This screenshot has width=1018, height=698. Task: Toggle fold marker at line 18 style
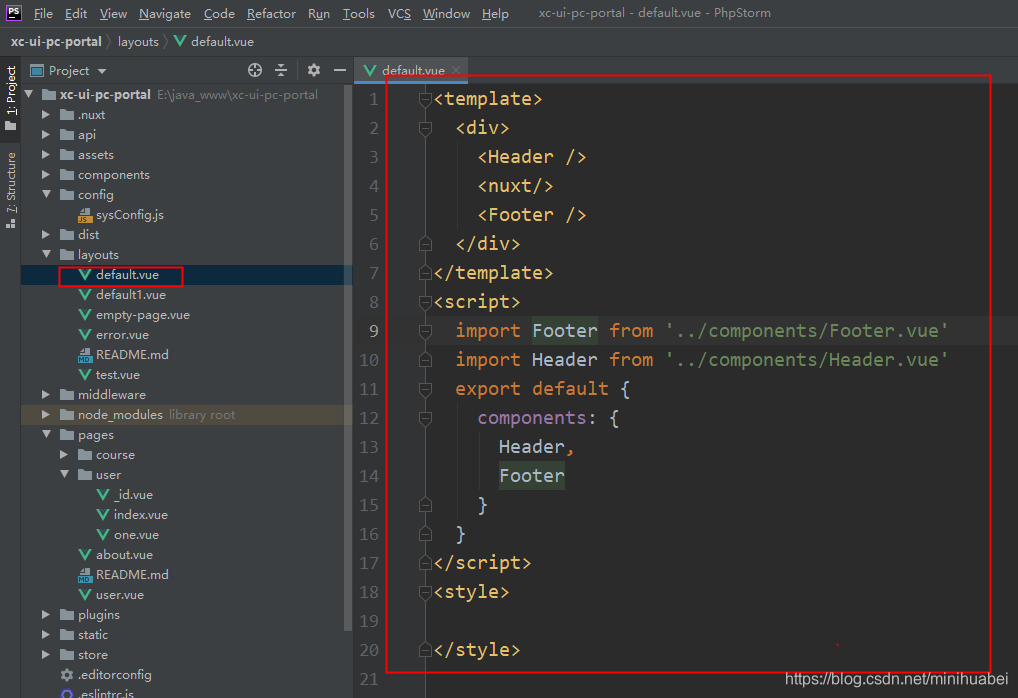pyautogui.click(x=425, y=593)
